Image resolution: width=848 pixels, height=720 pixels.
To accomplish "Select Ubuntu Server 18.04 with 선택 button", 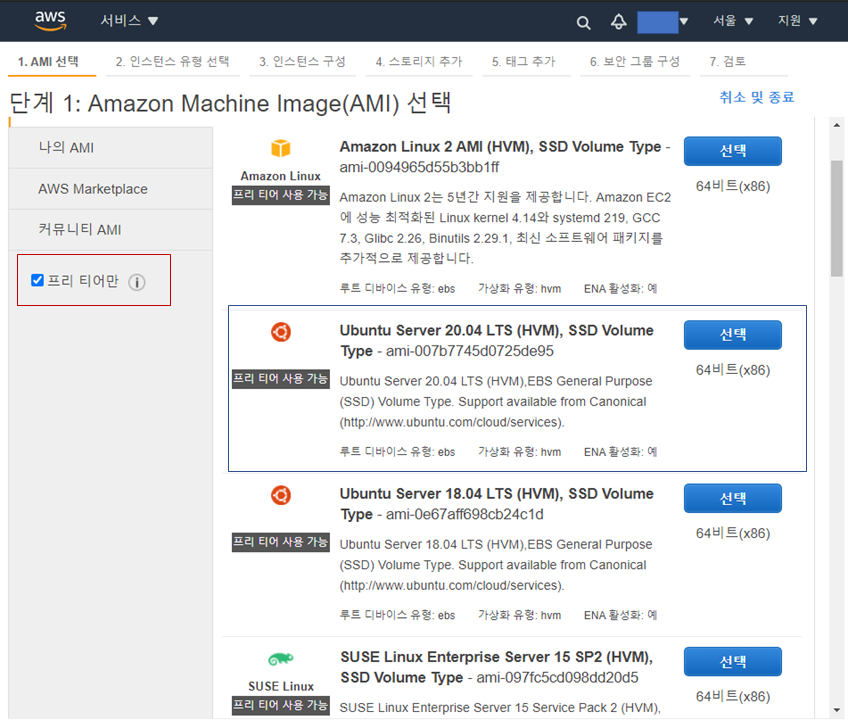I will click(732, 498).
